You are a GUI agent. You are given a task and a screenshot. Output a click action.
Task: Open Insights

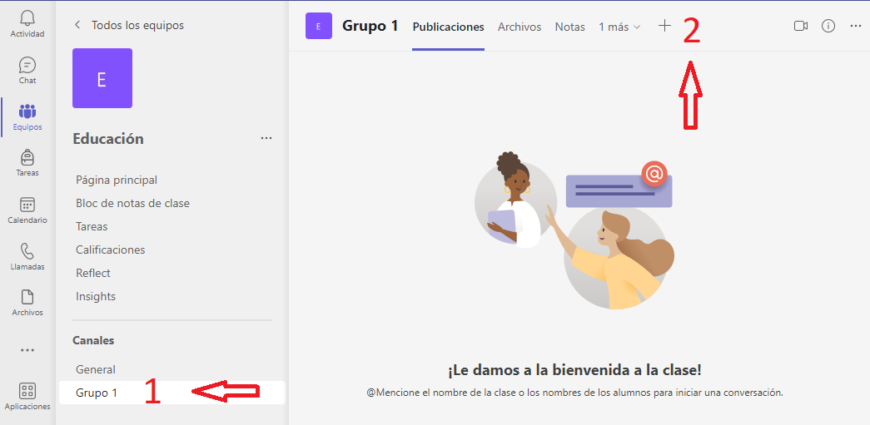[95, 296]
